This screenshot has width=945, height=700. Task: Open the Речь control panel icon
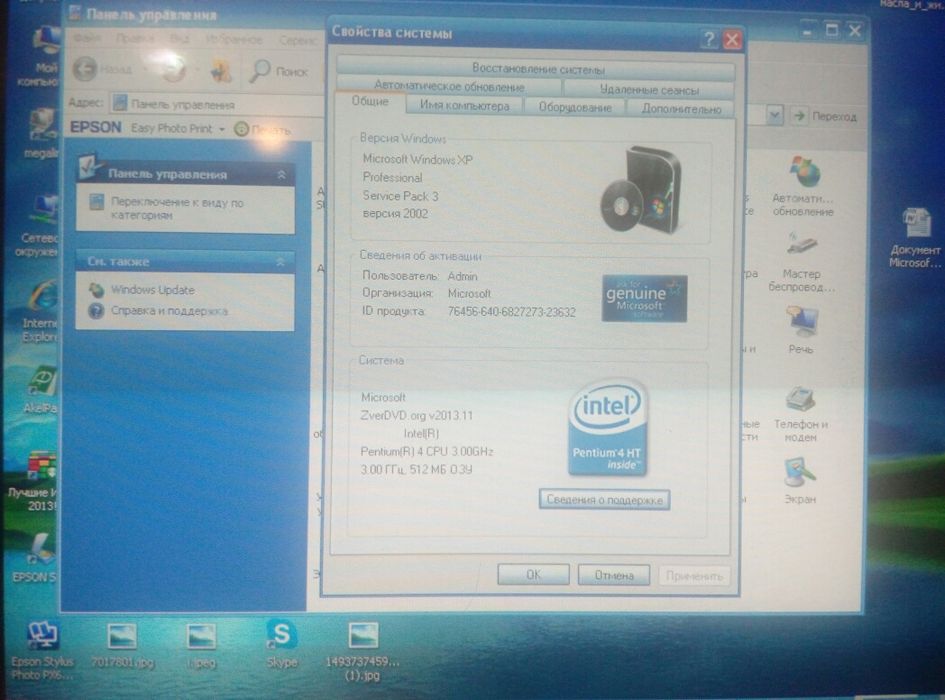click(x=801, y=330)
